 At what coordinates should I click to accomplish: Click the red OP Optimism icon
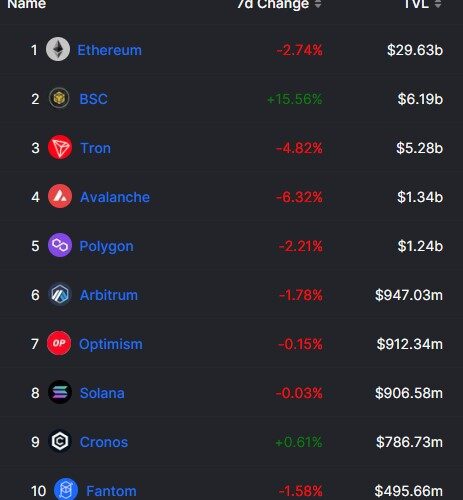coord(59,343)
